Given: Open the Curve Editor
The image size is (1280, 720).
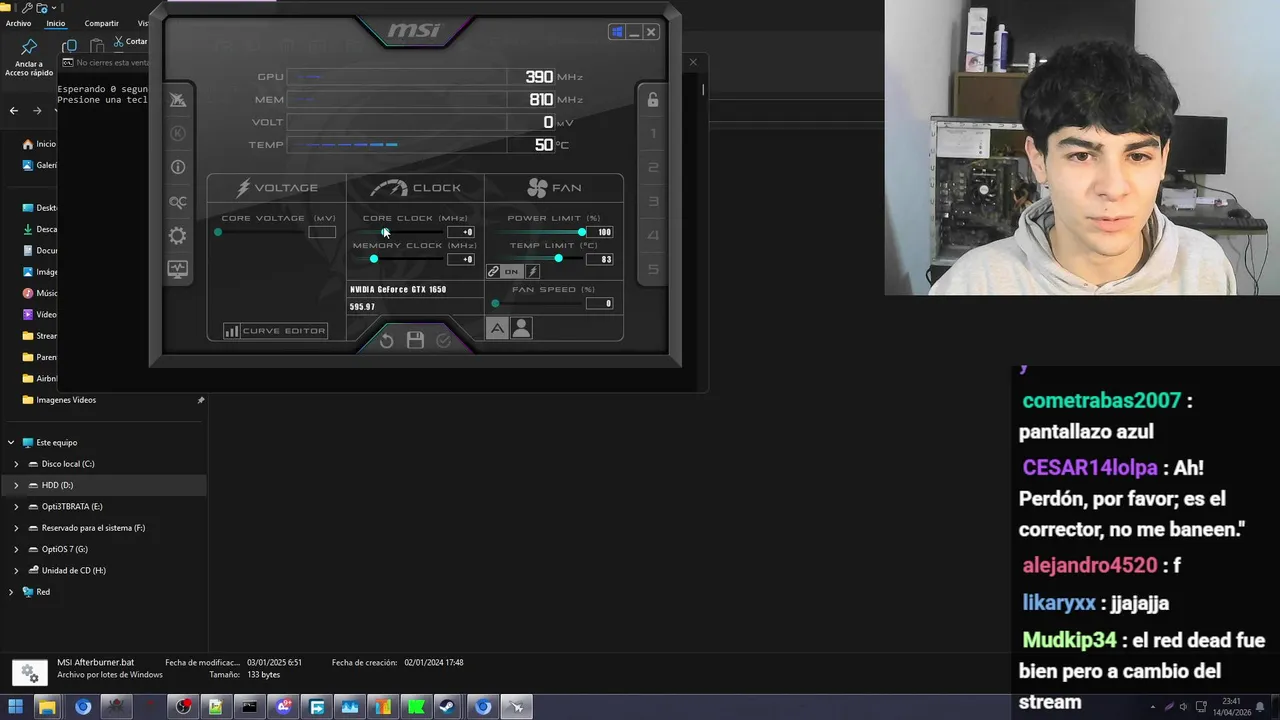Looking at the screenshot, I should (x=276, y=331).
